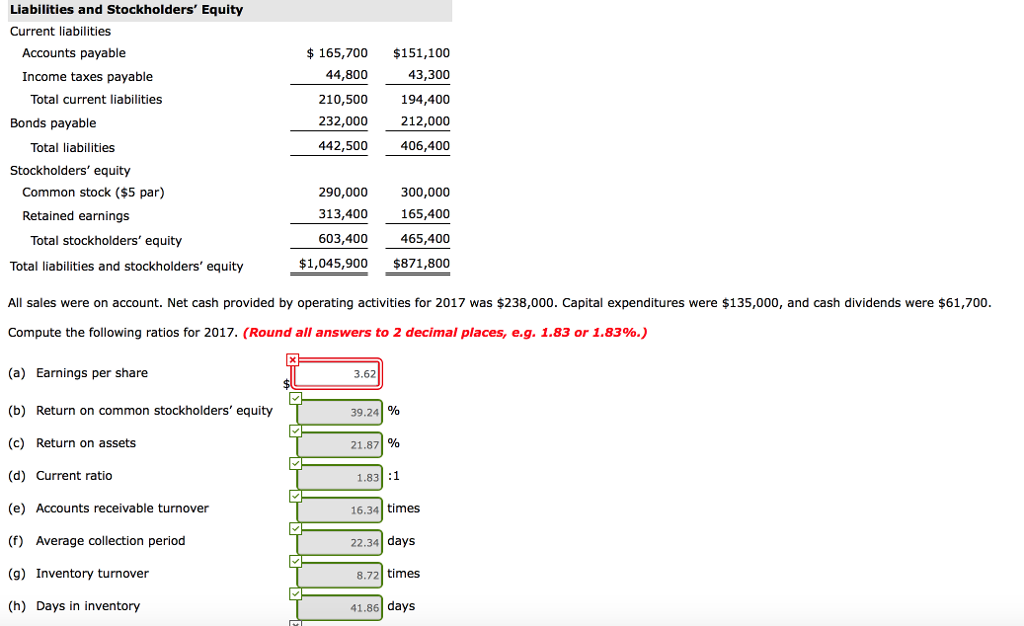Click the red X icon by Earnings per share
Screen dimensions: 1024x626
pos(293,360)
